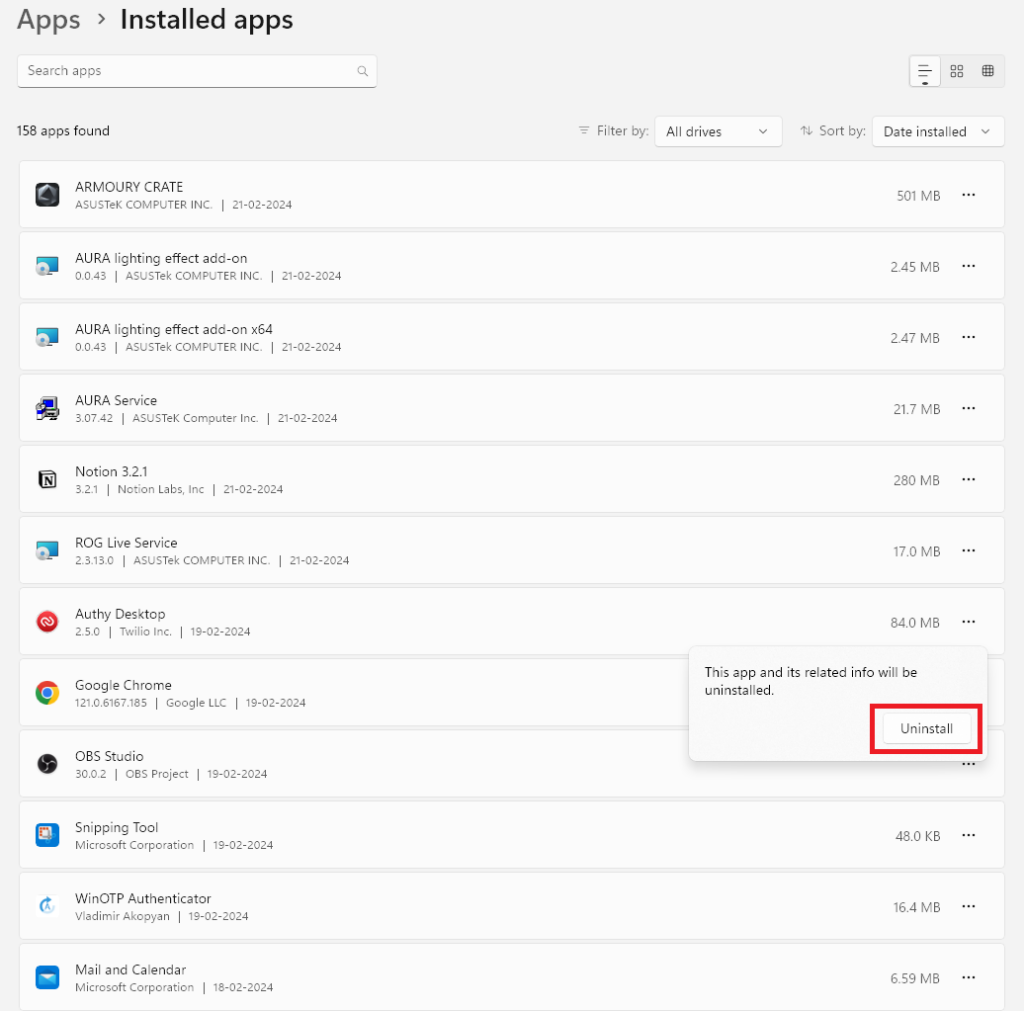Click the Sort by arrows icon
The image size is (1024, 1011).
point(807,131)
